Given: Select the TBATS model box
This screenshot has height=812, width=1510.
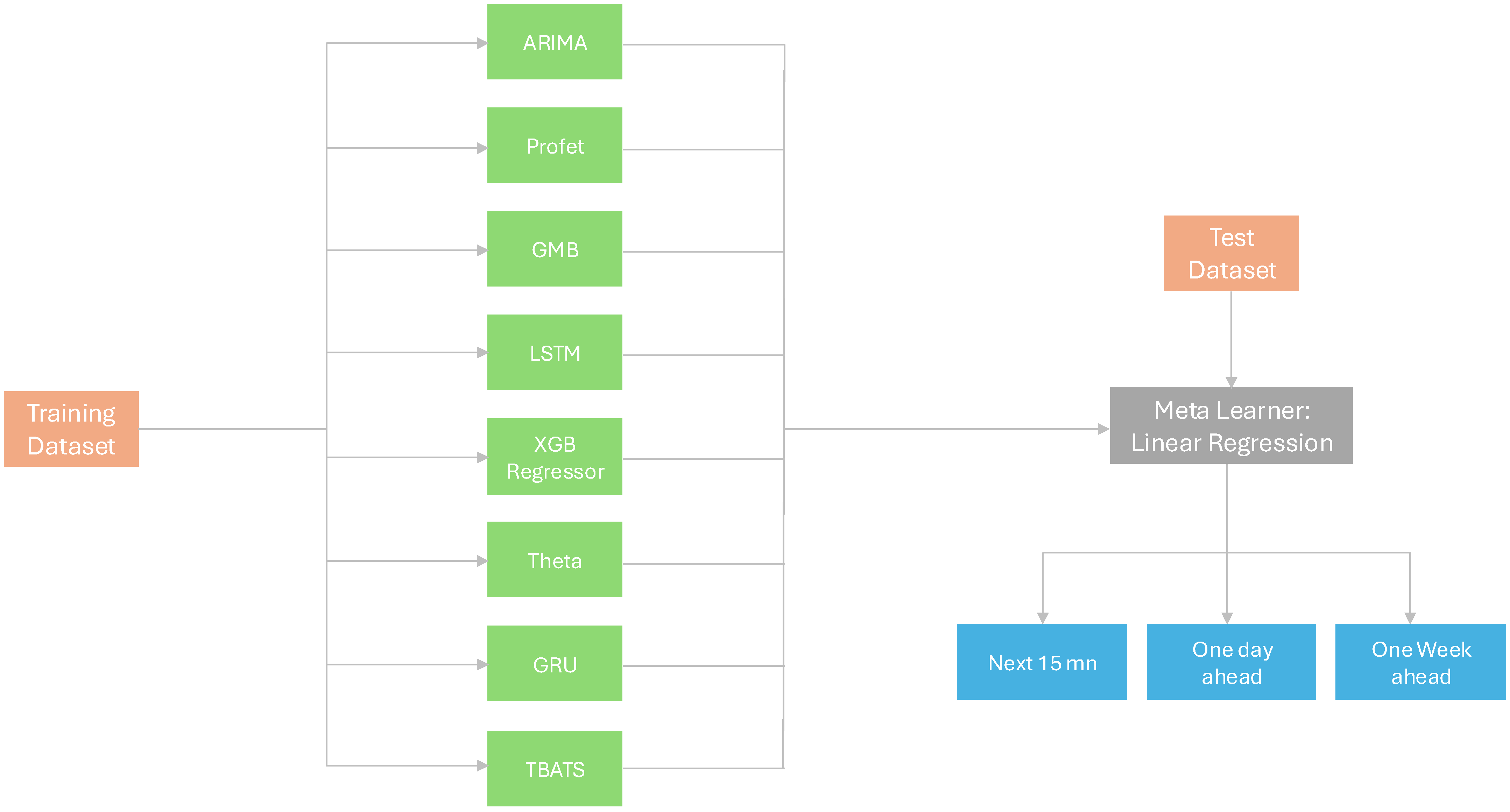Looking at the screenshot, I should [555, 769].
